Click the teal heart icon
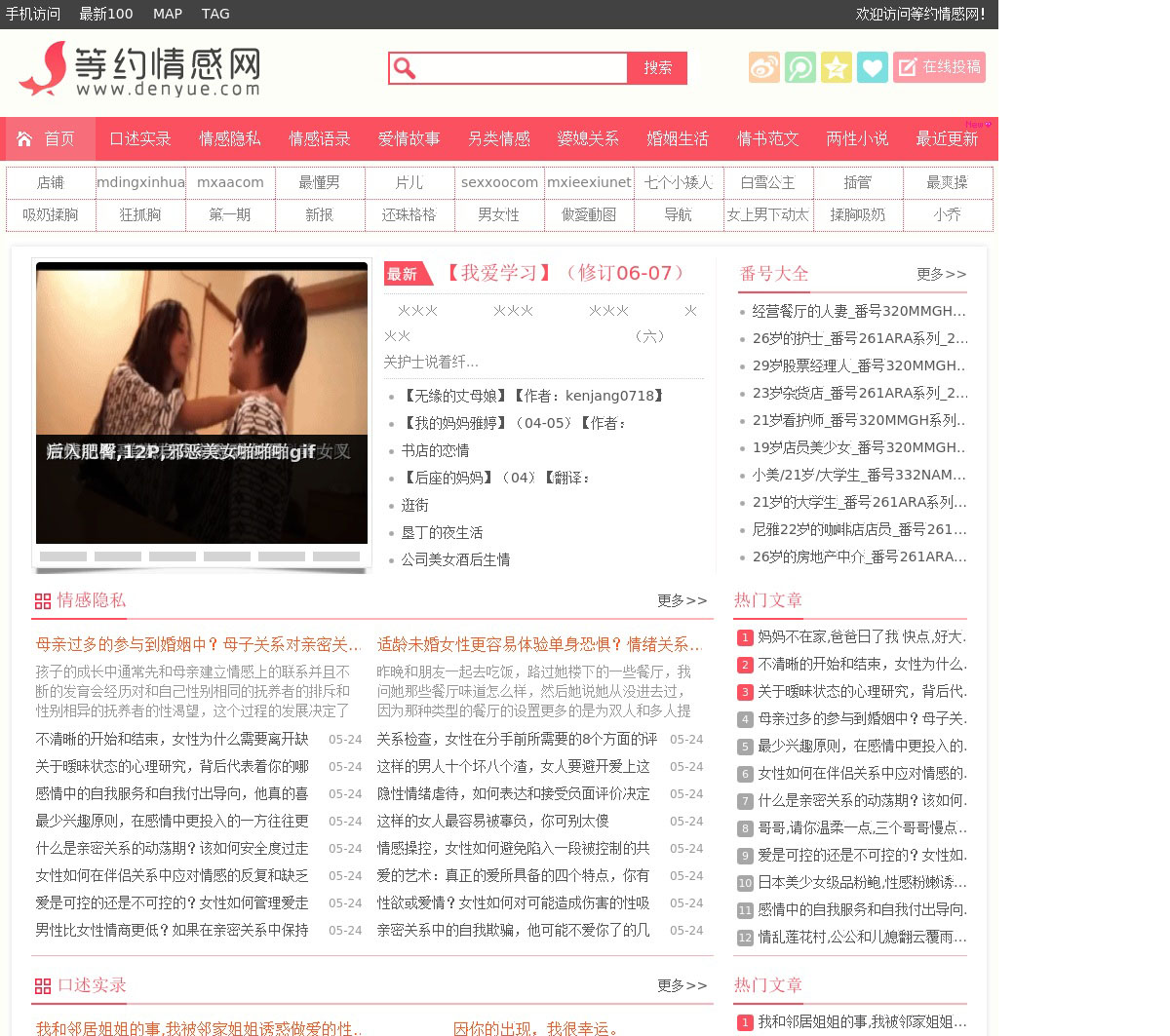The width and height of the screenshot is (1170, 1036). [x=873, y=67]
